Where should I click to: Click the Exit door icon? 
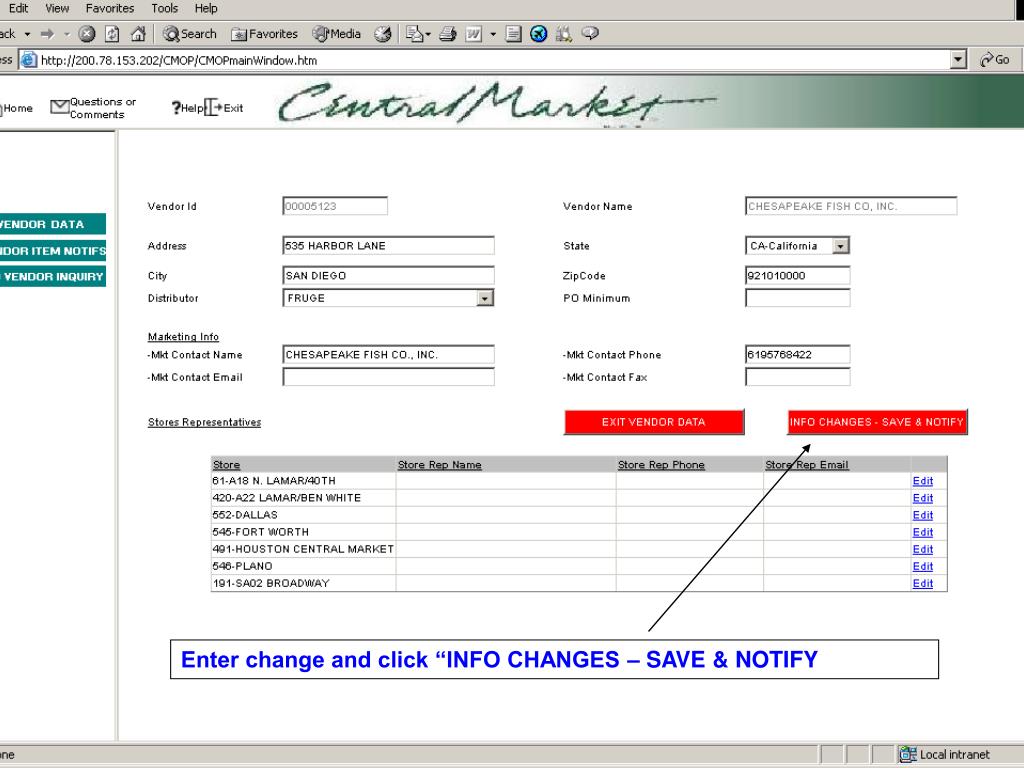coord(213,108)
